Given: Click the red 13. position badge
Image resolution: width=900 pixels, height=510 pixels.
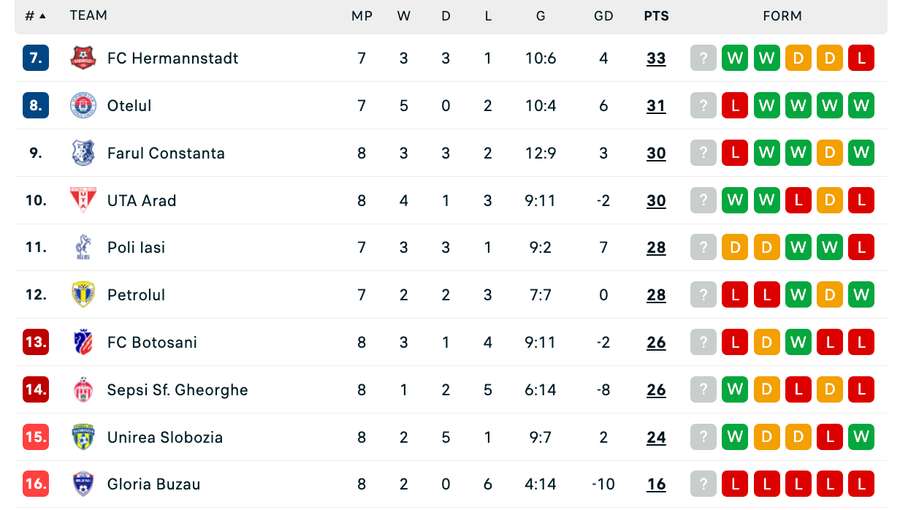Looking at the screenshot, I should point(36,342).
